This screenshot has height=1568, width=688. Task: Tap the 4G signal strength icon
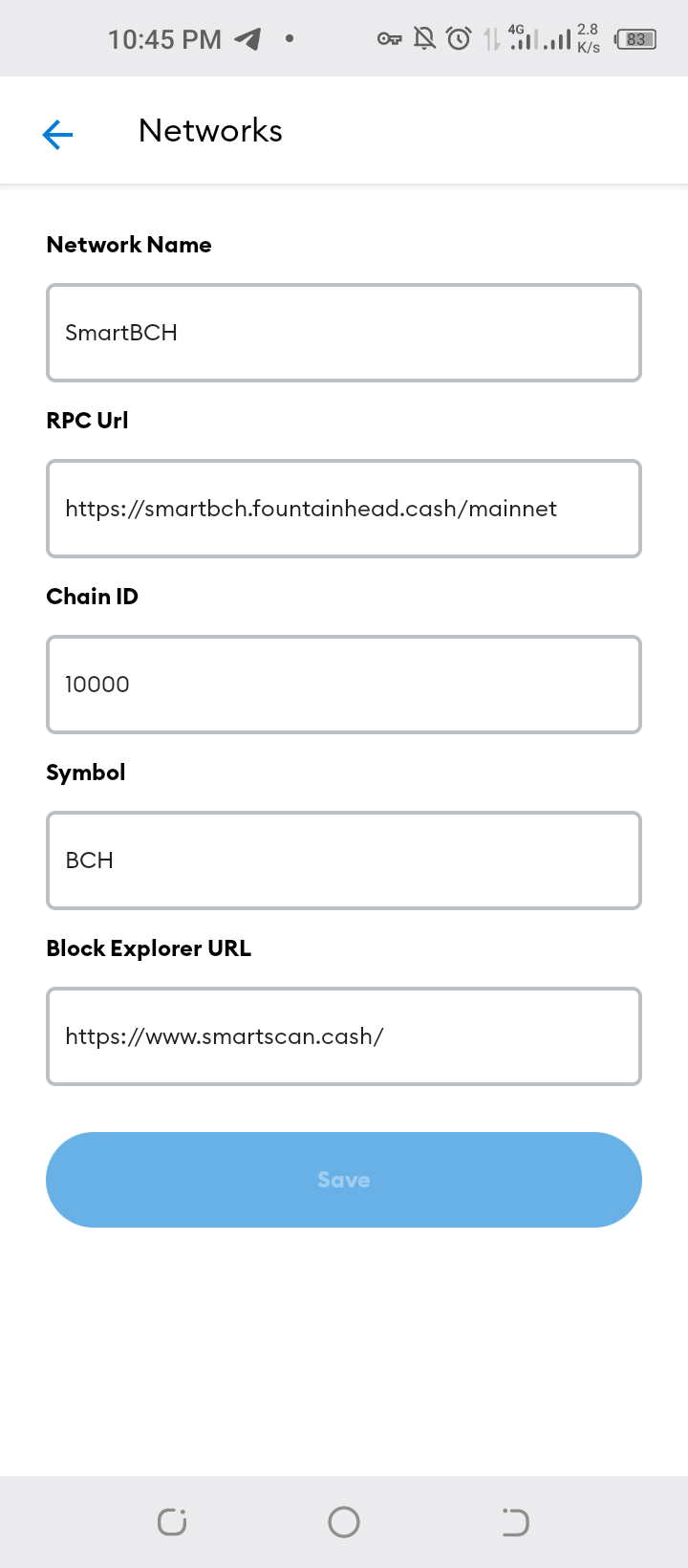click(x=523, y=38)
